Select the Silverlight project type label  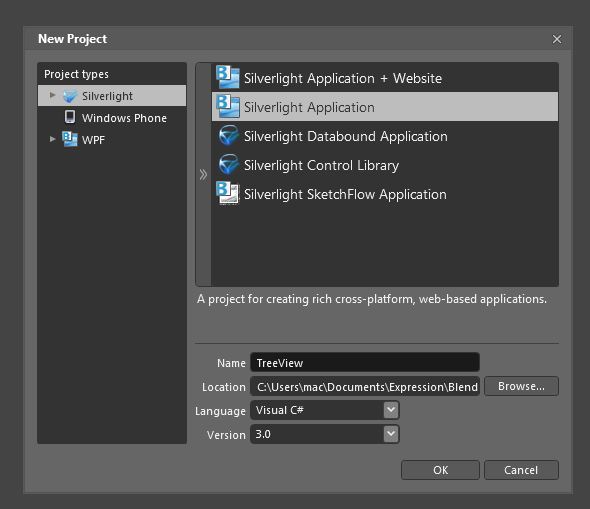tap(107, 96)
